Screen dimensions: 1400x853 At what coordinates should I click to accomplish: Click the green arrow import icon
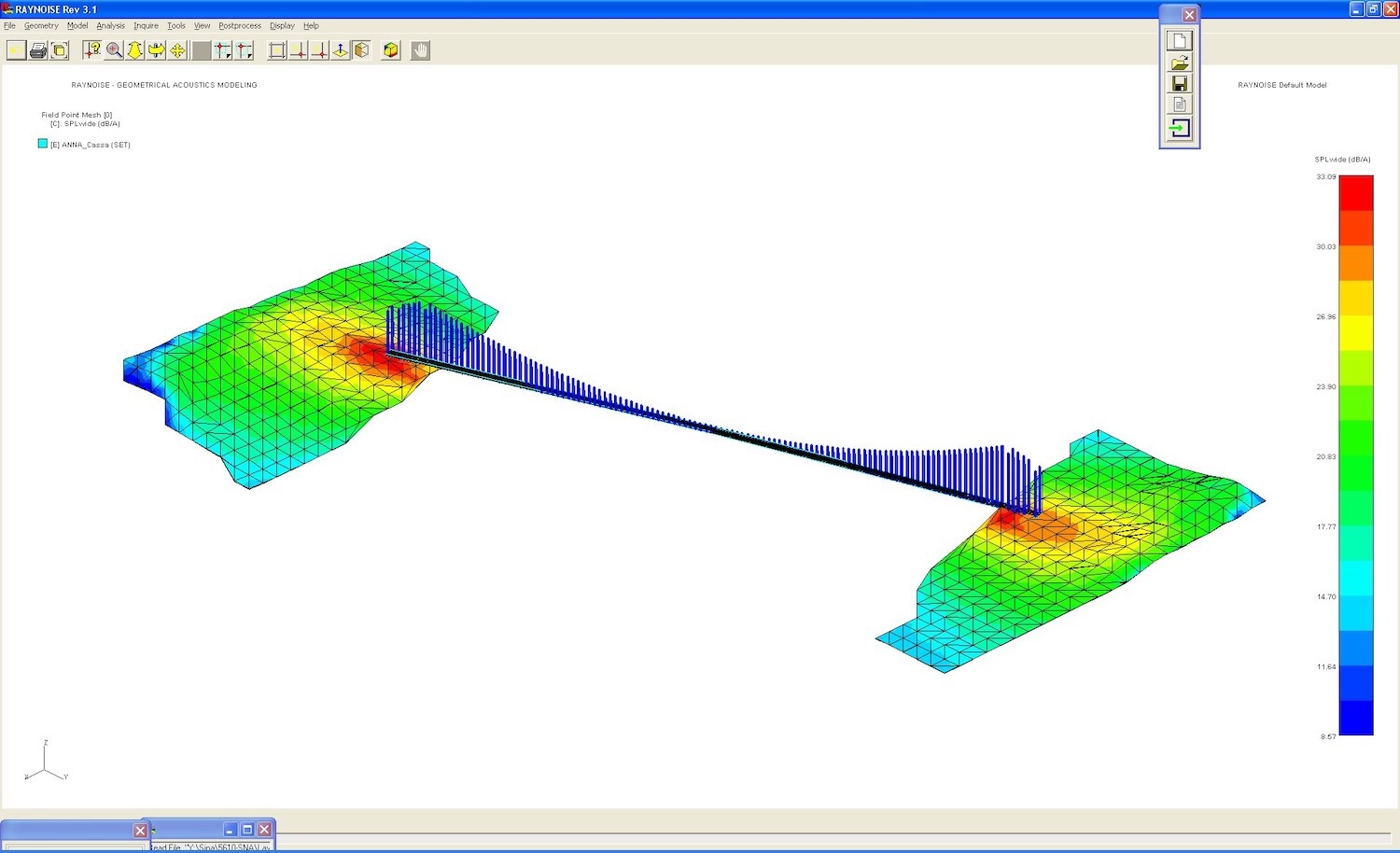coord(1180,128)
